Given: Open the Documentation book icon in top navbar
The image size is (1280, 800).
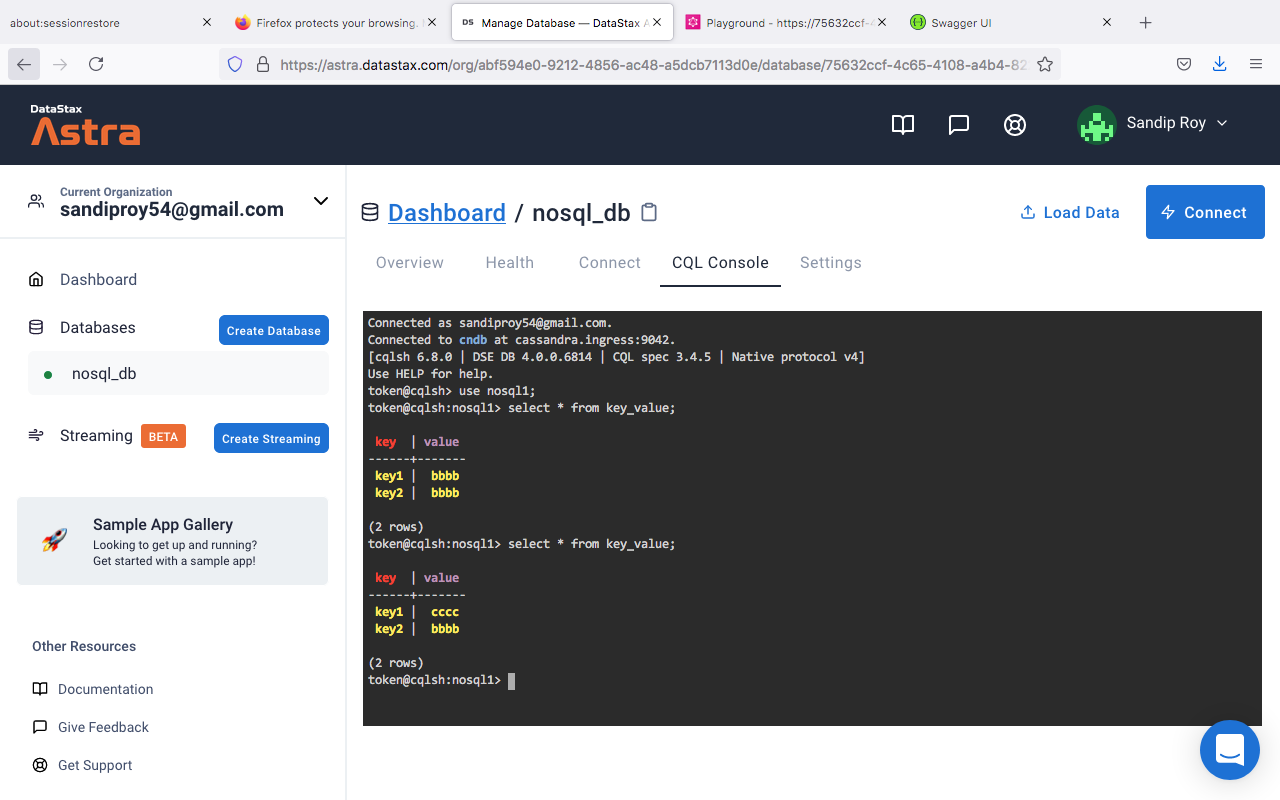Looking at the screenshot, I should tap(902, 124).
